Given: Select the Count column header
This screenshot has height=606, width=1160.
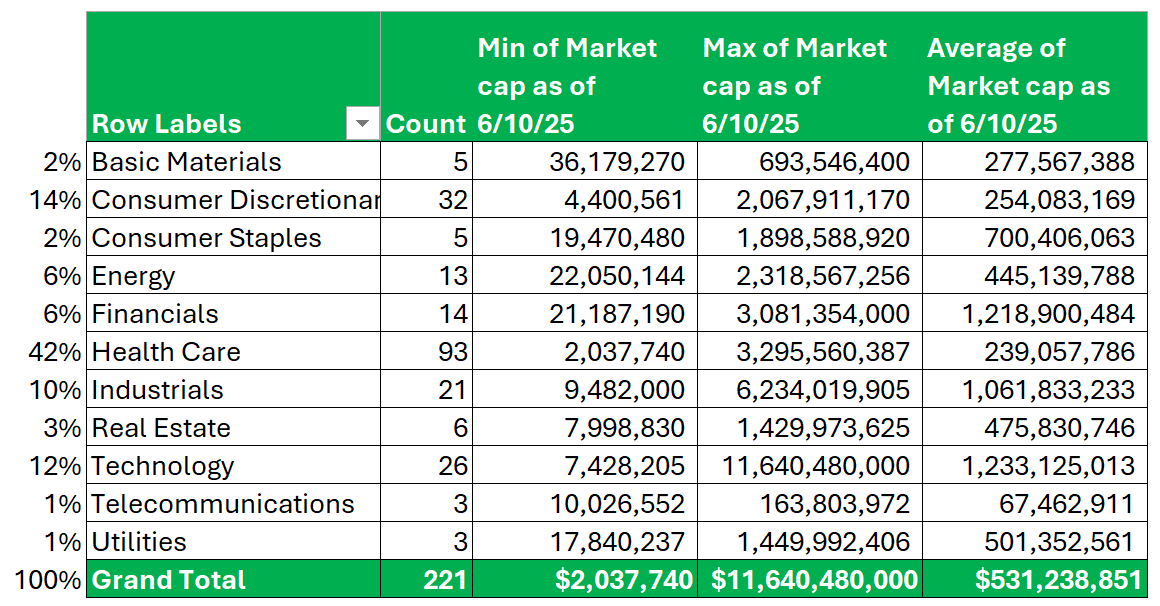Looking at the screenshot, I should click(x=426, y=76).
